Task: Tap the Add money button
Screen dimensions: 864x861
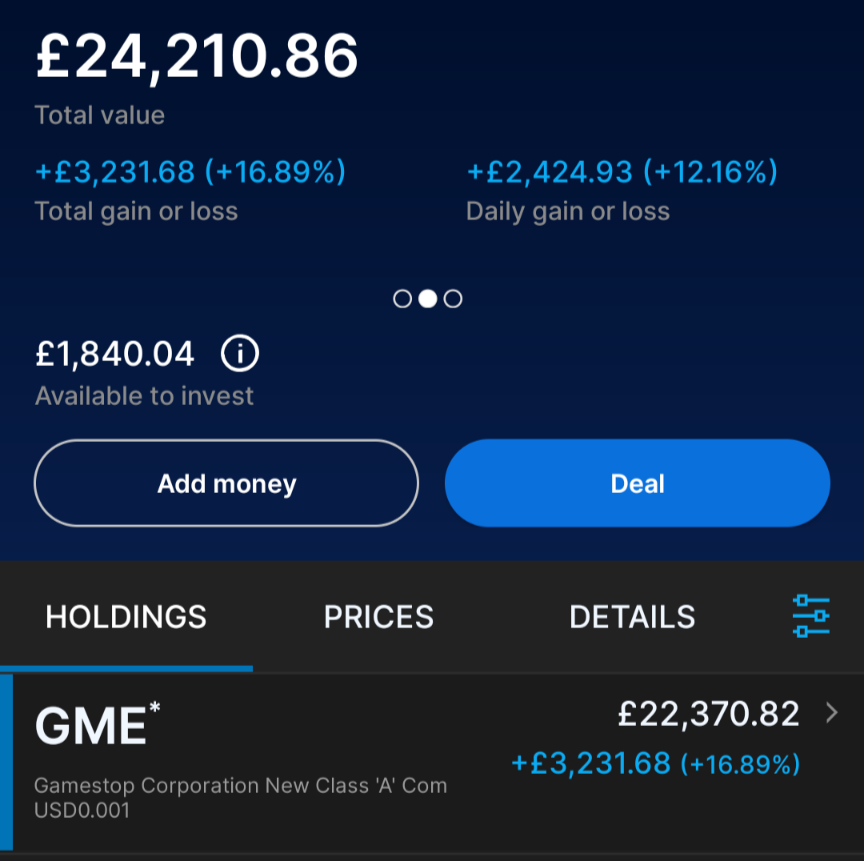Action: [x=226, y=483]
